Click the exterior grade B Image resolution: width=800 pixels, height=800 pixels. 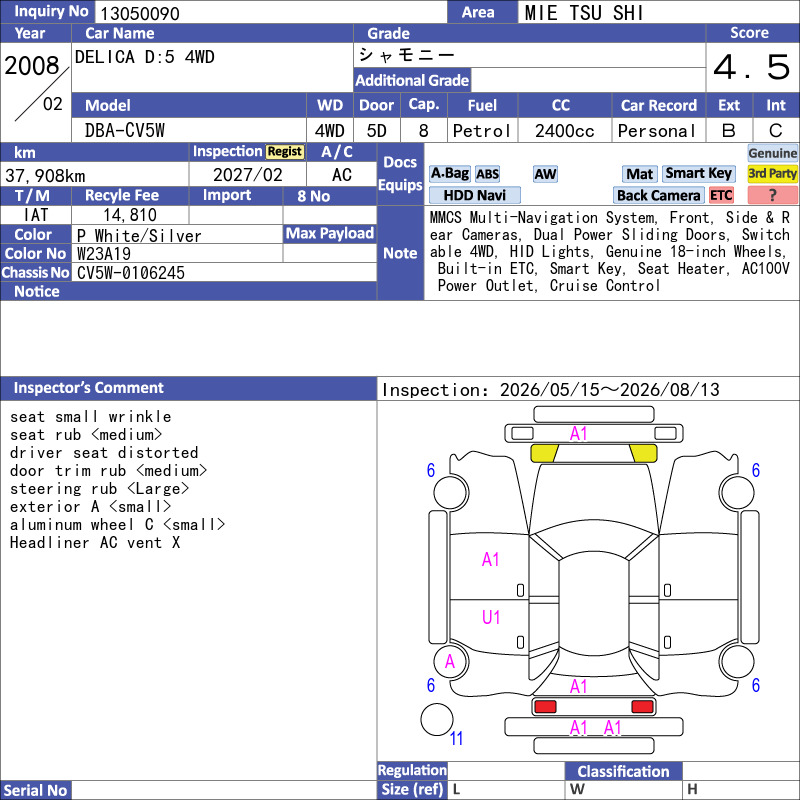729,131
